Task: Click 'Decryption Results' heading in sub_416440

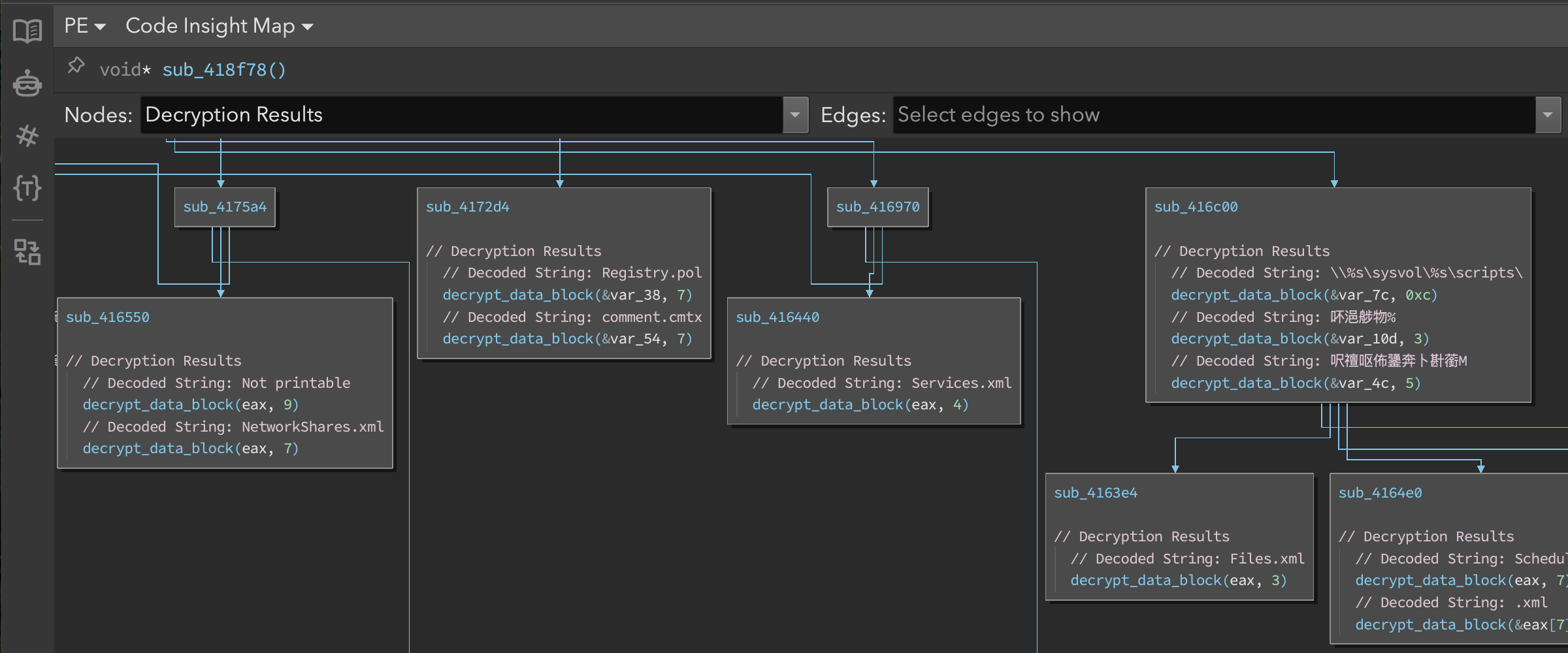Action: pos(823,361)
